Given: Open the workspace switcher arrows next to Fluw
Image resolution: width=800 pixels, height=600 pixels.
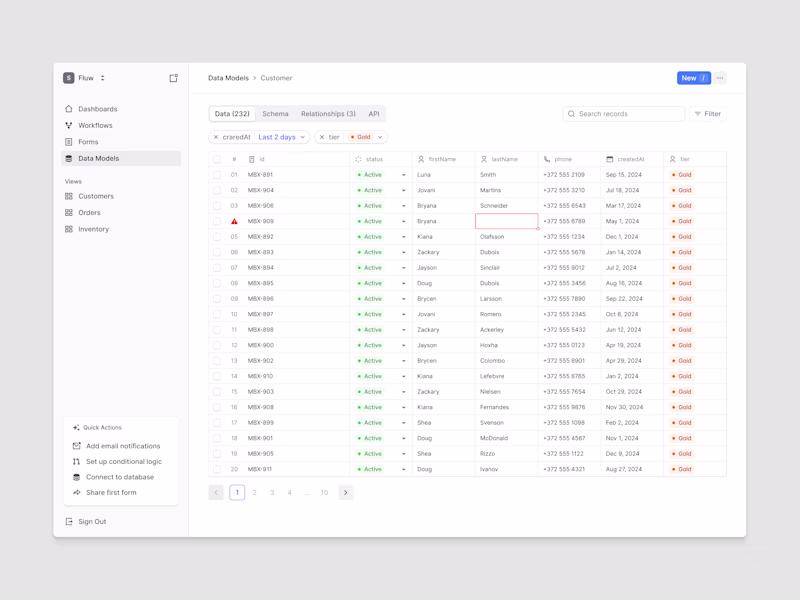Looking at the screenshot, I should (103, 78).
